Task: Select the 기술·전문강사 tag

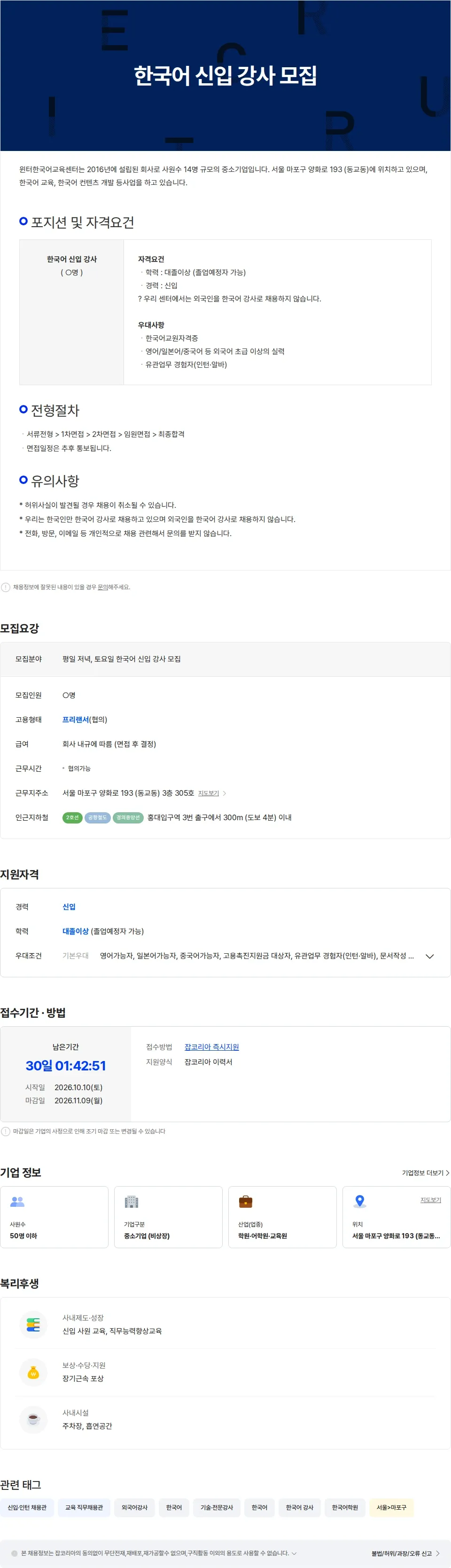Action: (217, 1507)
